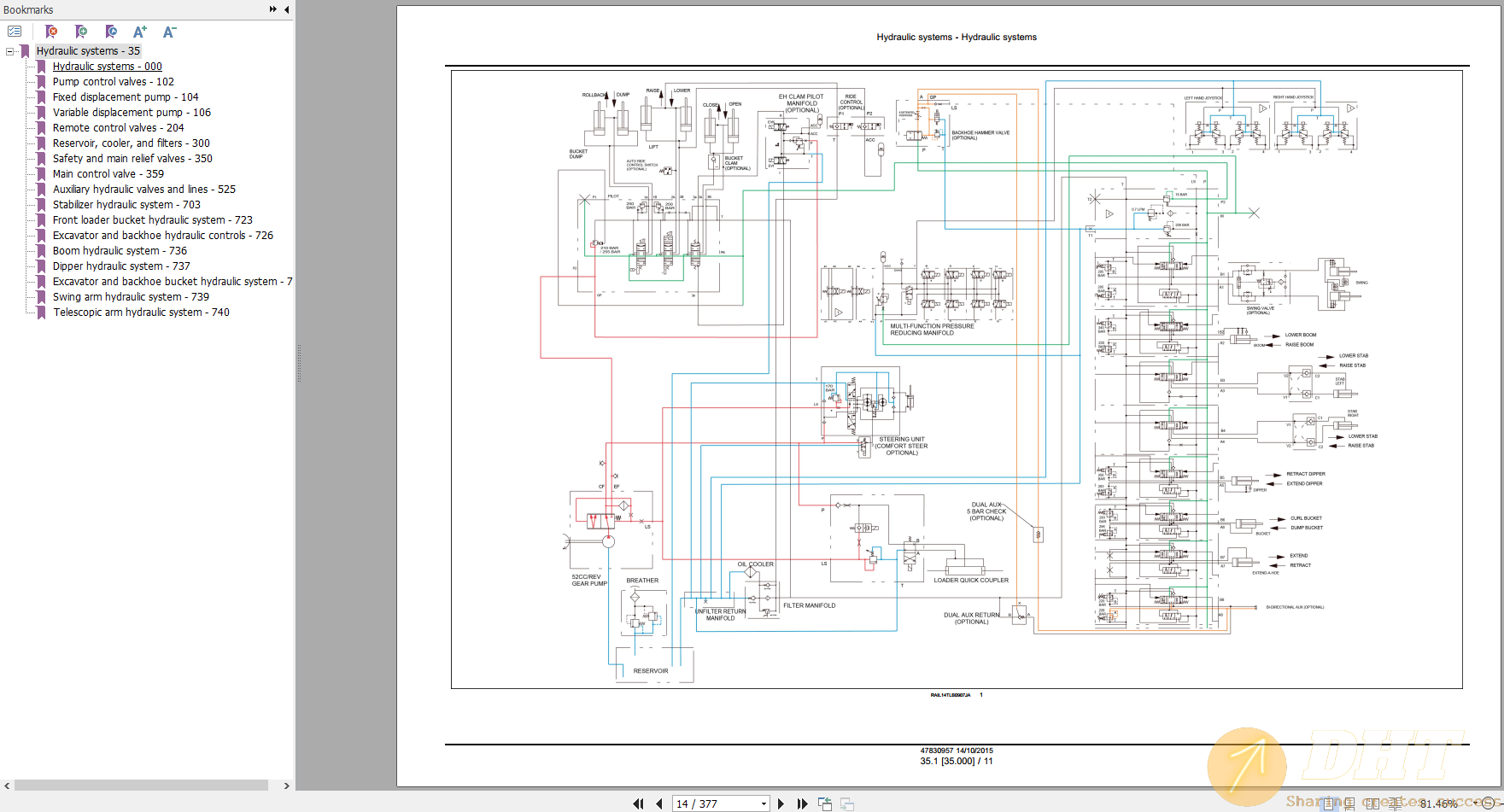Screen dimensions: 1504x812
Task: Increase bookmark text size with A+
Action: click(x=139, y=32)
